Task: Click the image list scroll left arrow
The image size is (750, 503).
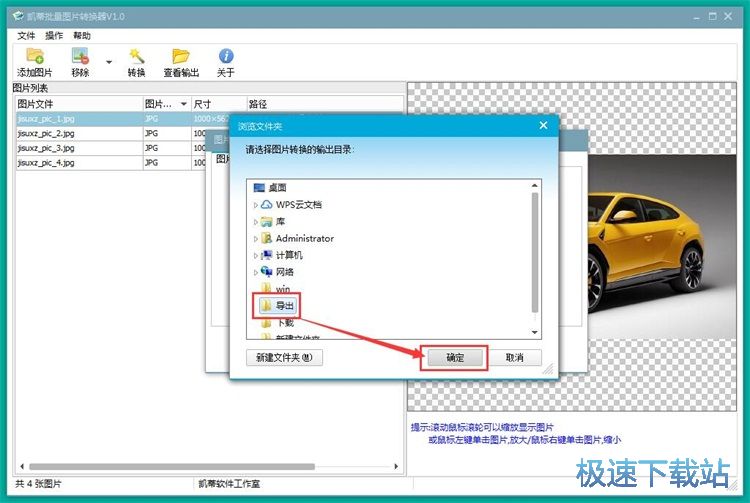Action: pyautogui.click(x=22, y=466)
